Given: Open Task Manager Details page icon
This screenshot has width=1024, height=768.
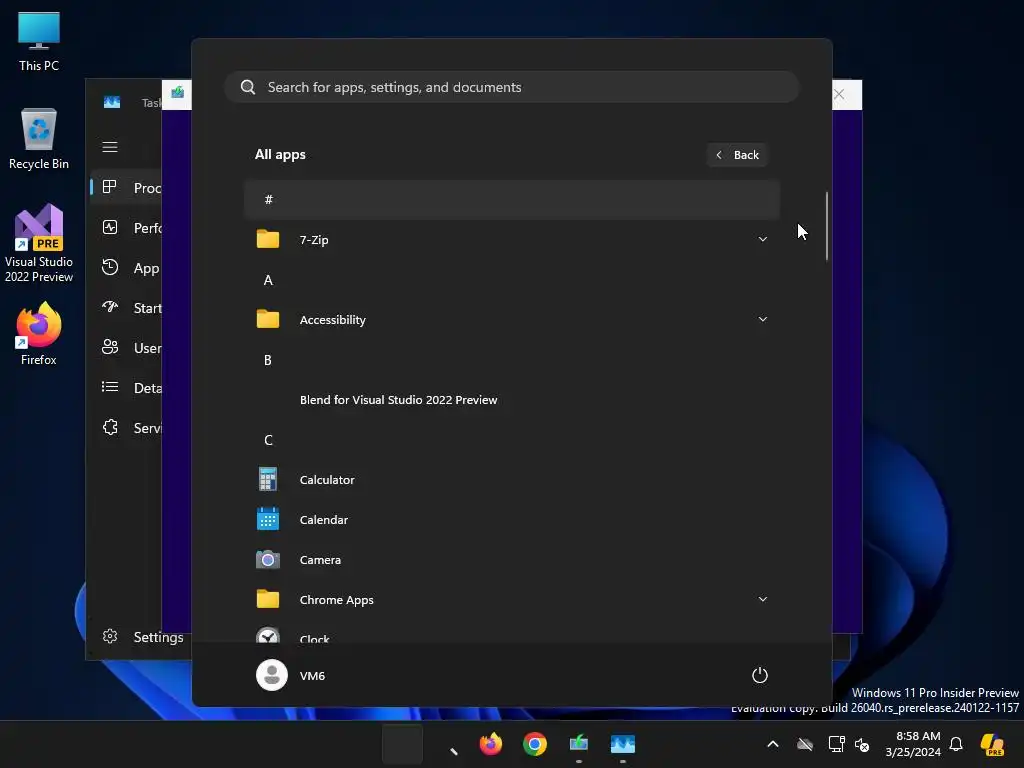Looking at the screenshot, I should click(x=110, y=387).
